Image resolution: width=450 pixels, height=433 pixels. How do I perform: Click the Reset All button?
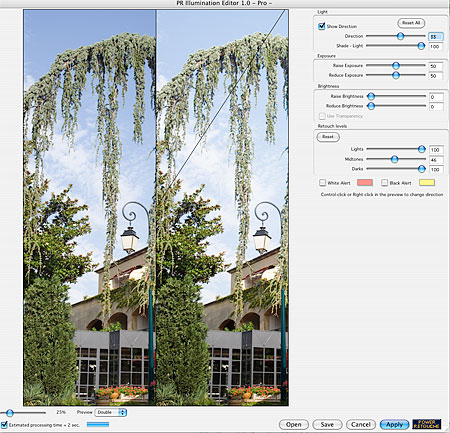click(x=411, y=23)
